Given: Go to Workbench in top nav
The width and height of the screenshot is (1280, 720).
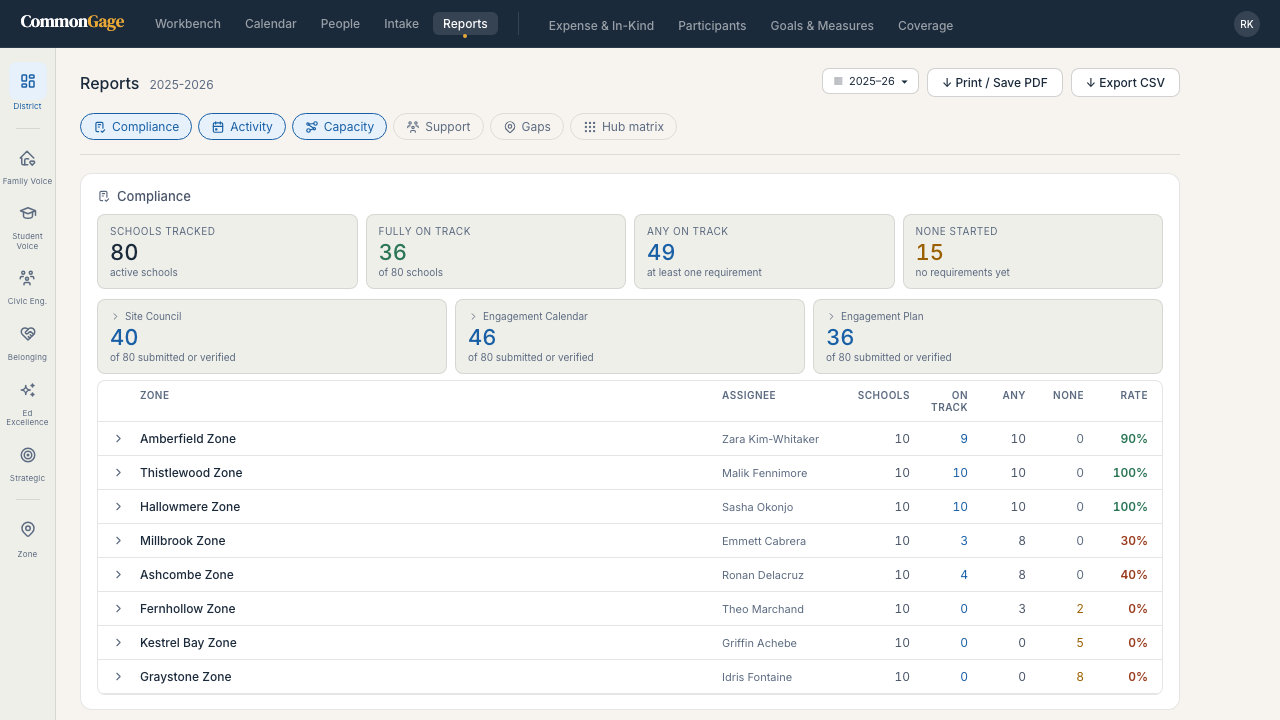Looking at the screenshot, I should 188,24.
